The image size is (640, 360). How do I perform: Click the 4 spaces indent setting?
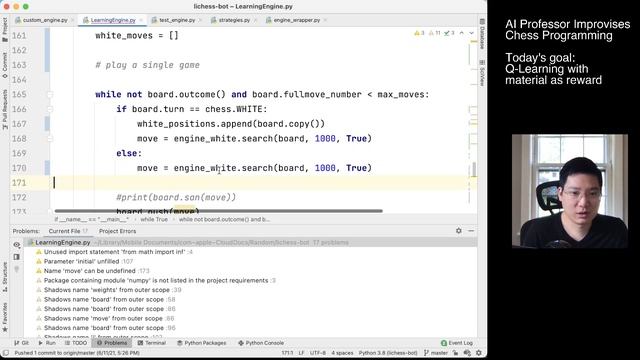(342, 353)
